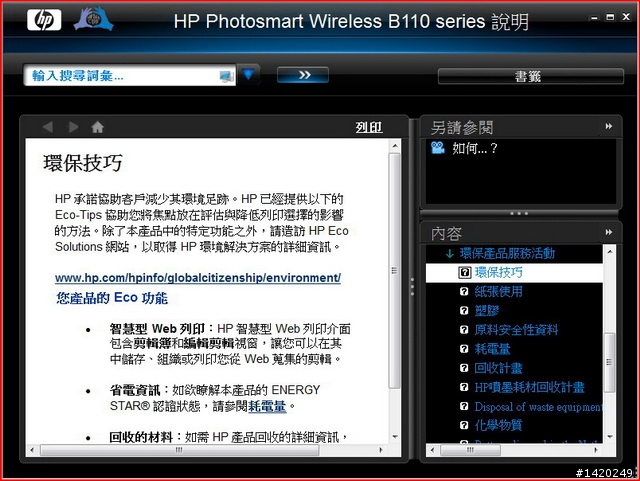
Task: Click the article vertical scrollbar thumb
Action: (394, 270)
